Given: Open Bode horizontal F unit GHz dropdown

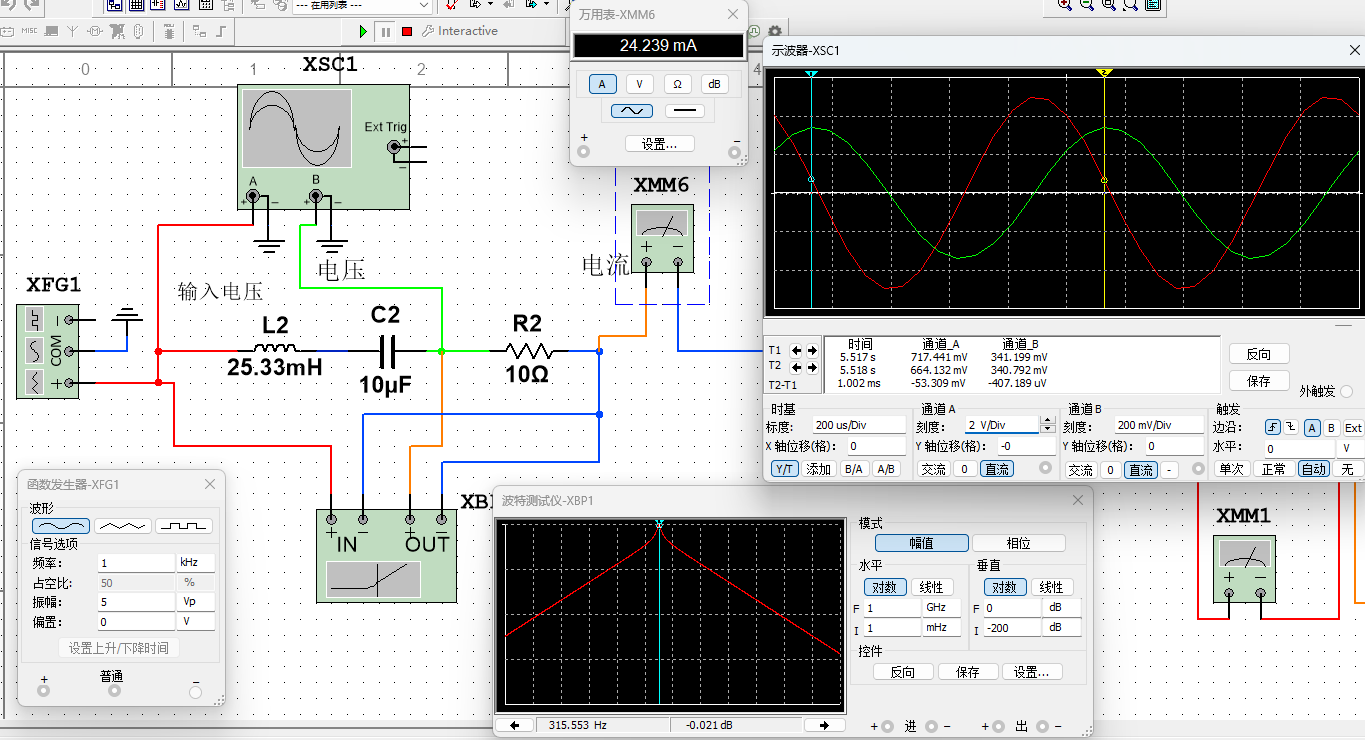Looking at the screenshot, I should click(x=941, y=608).
